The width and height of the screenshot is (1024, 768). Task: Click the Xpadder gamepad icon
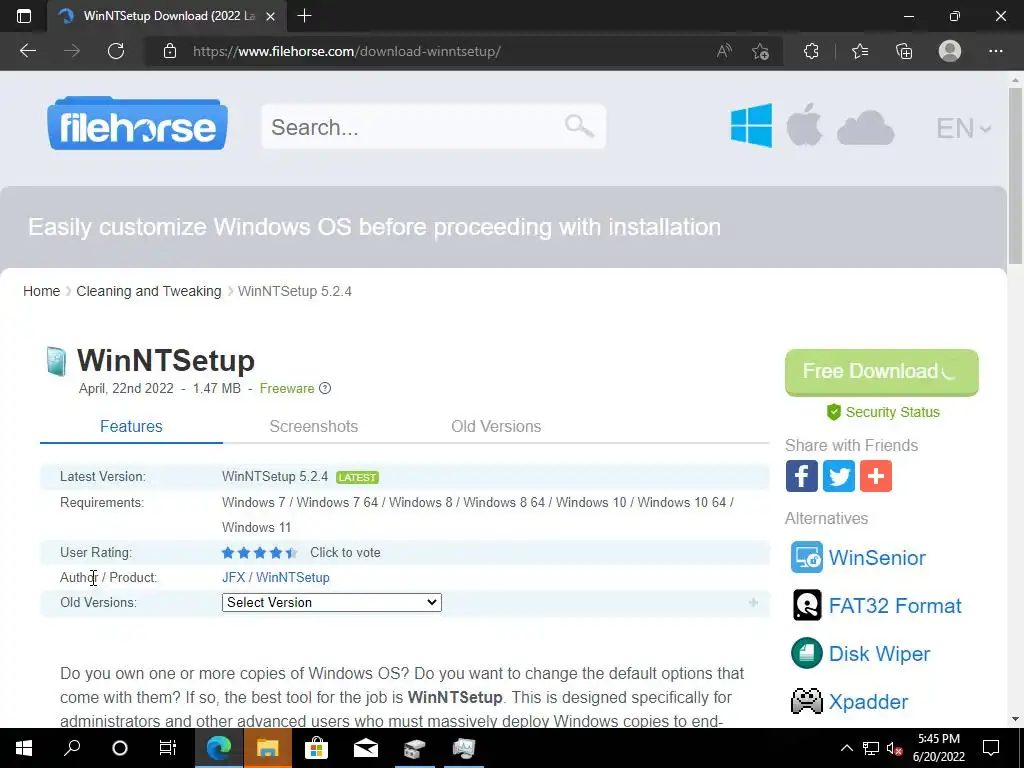[807, 701]
